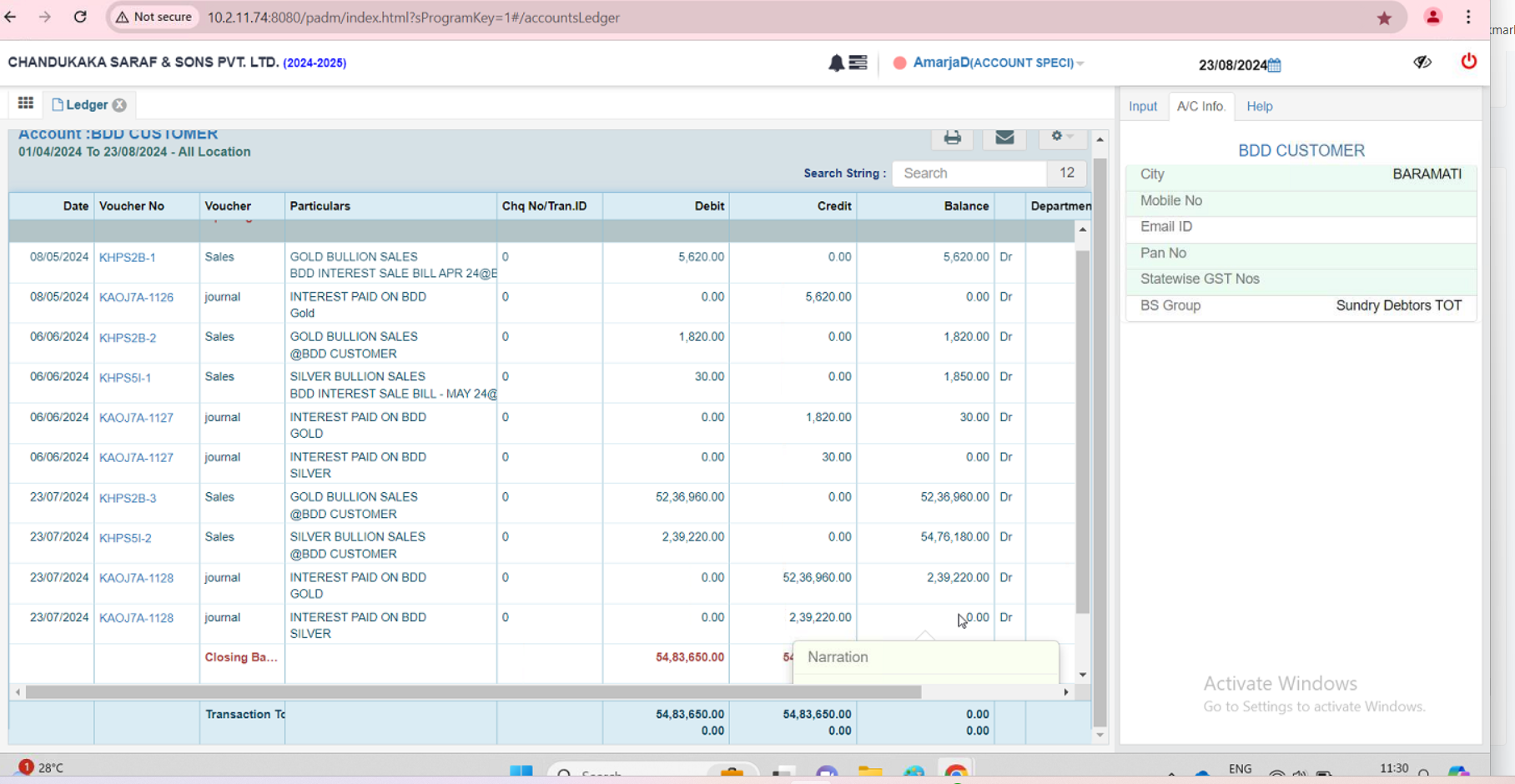This screenshot has height=784, width=1515.
Task: Click the table scrollbar down arrow
Action: pos(1082,675)
